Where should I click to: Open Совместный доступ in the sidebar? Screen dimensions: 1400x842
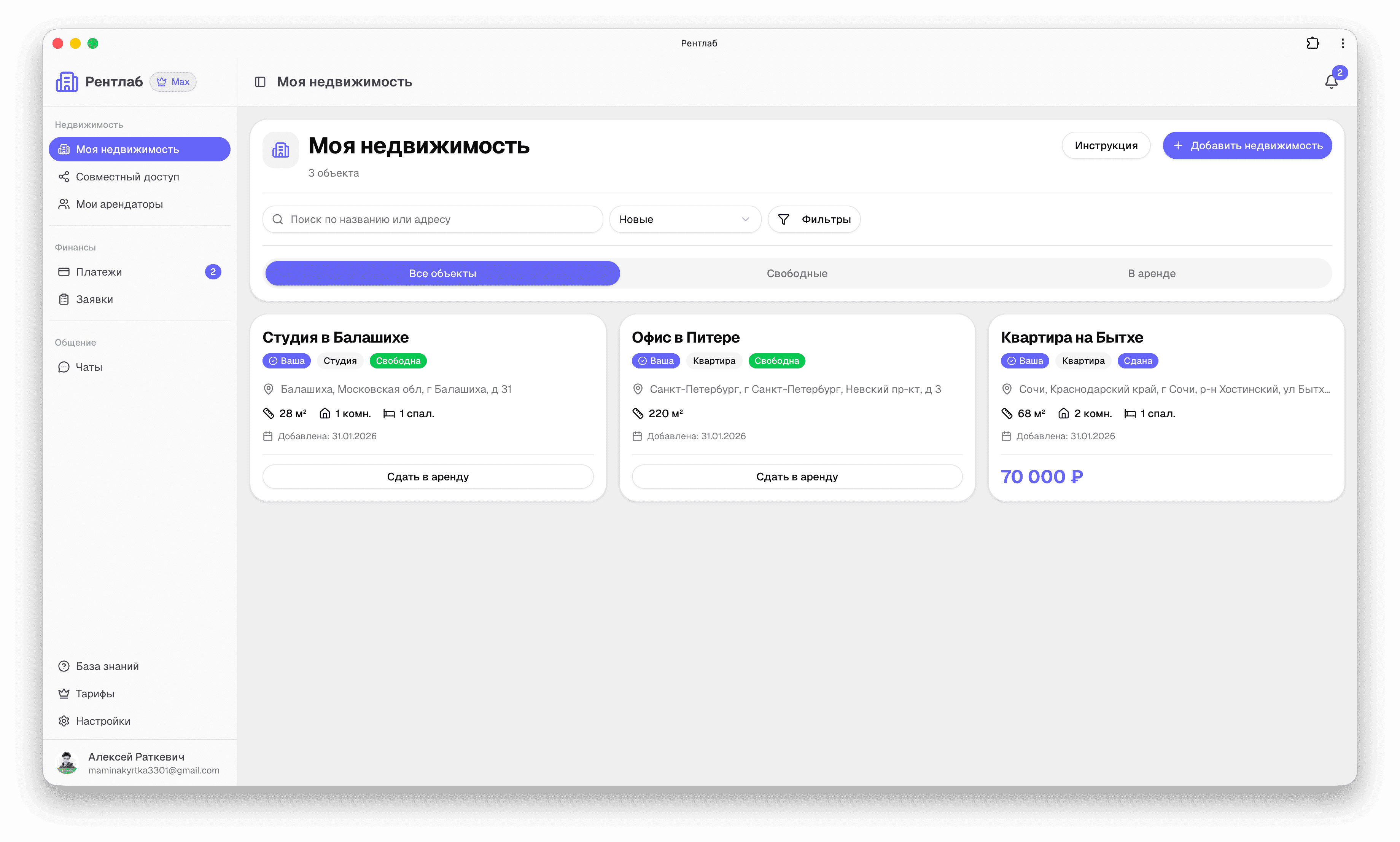coord(127,177)
